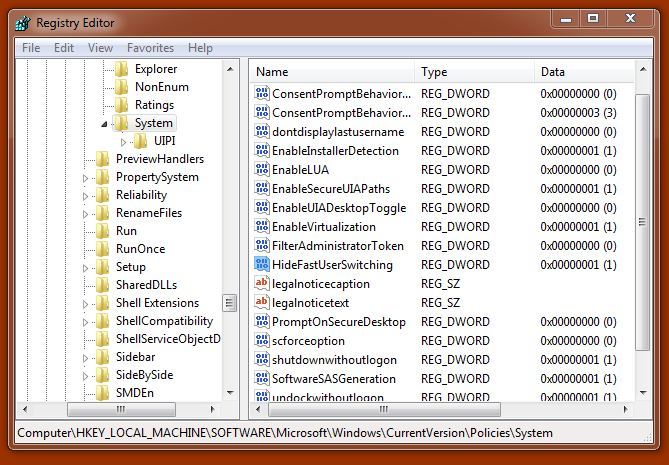Click the NonEnum folder icon
Screen dimensions: 669x465
(x=122, y=87)
